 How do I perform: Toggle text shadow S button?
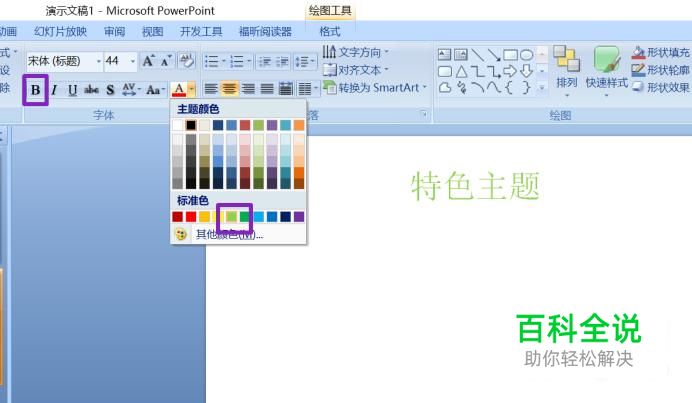point(110,90)
